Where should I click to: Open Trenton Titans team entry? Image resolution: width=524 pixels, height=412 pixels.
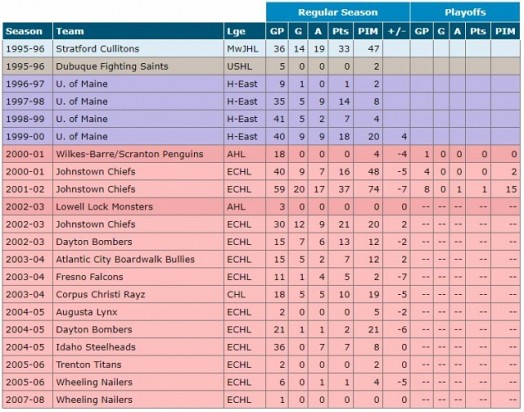coord(89,365)
